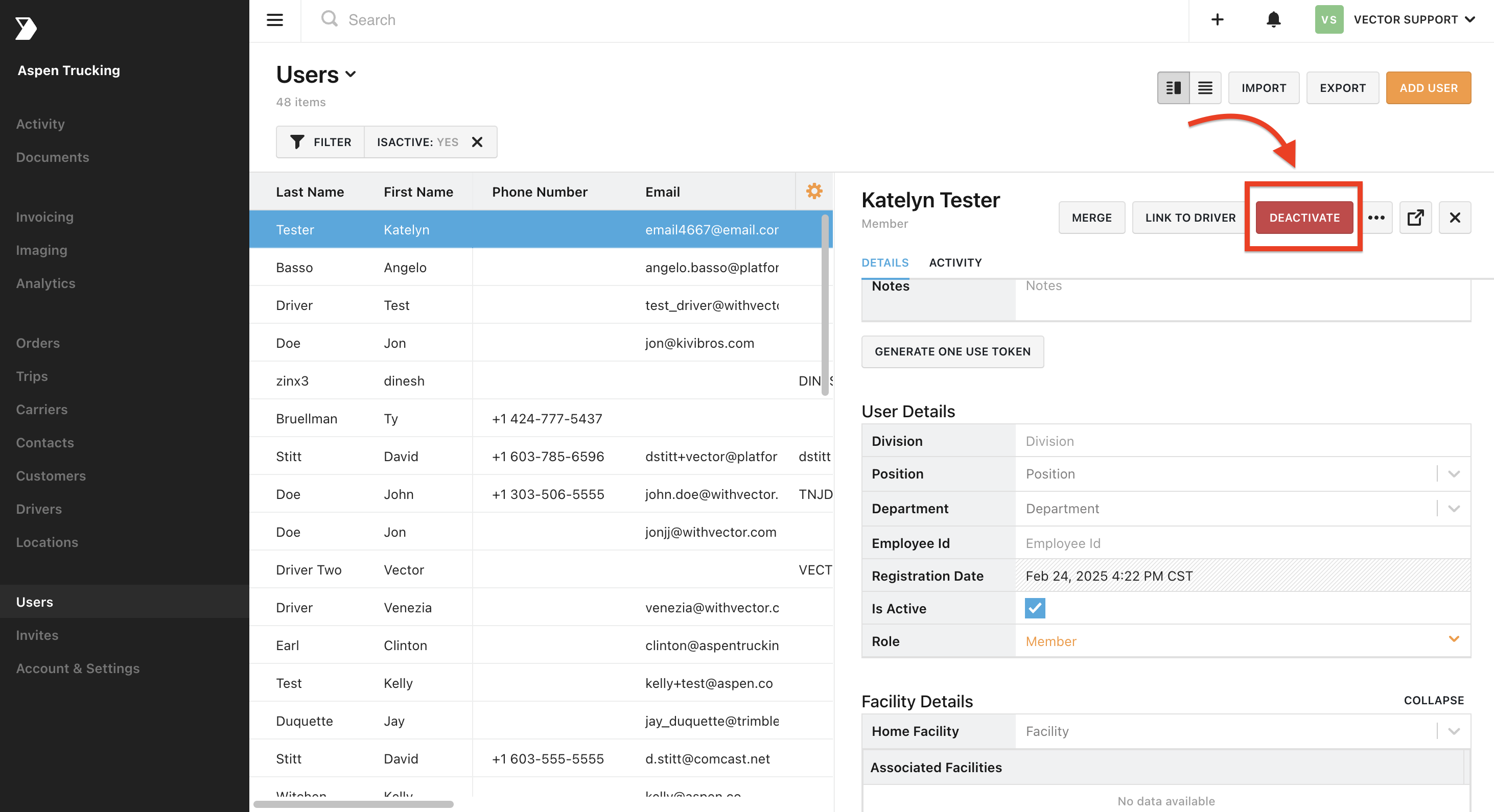1494x812 pixels.
Task: Collapse the Facility Details section
Action: pos(1434,700)
